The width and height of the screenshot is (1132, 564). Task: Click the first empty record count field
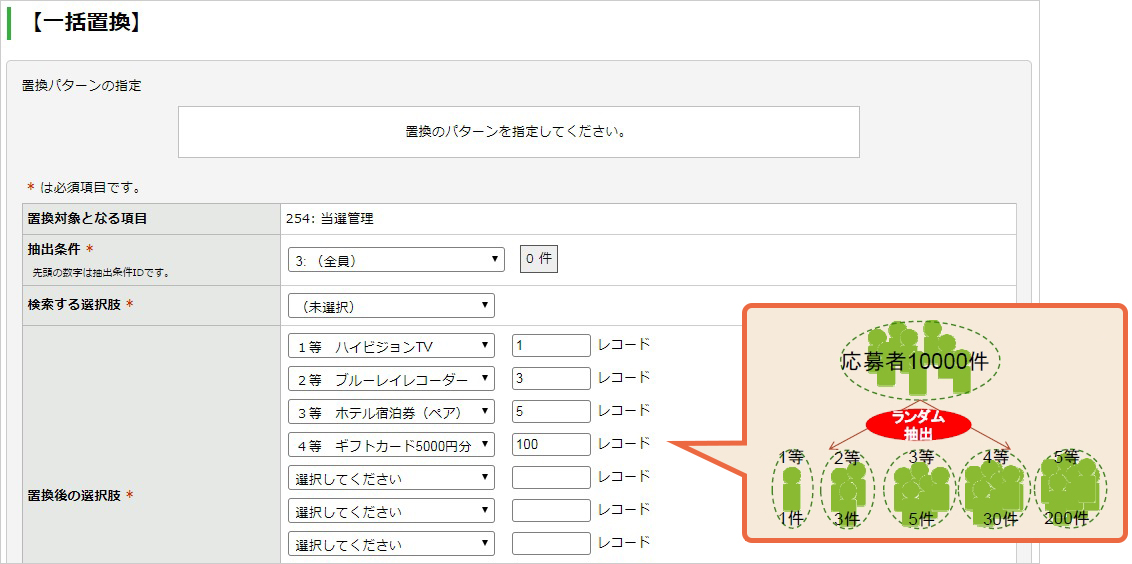click(x=552, y=478)
